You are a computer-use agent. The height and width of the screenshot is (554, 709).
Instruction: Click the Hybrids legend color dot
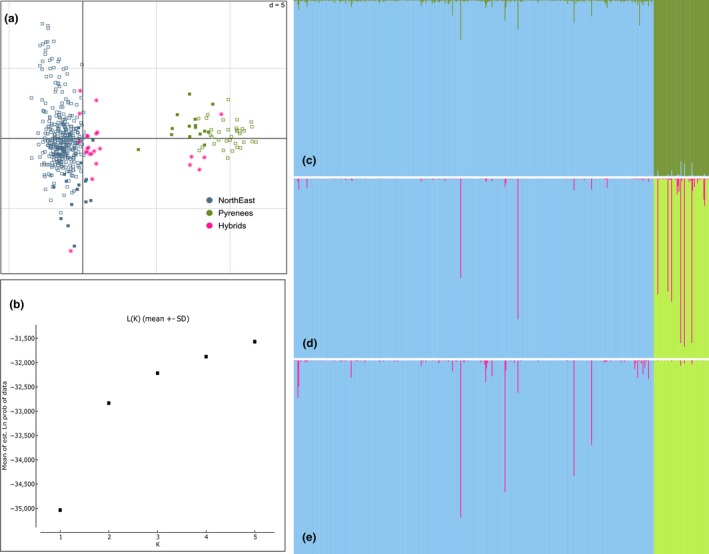point(209,226)
